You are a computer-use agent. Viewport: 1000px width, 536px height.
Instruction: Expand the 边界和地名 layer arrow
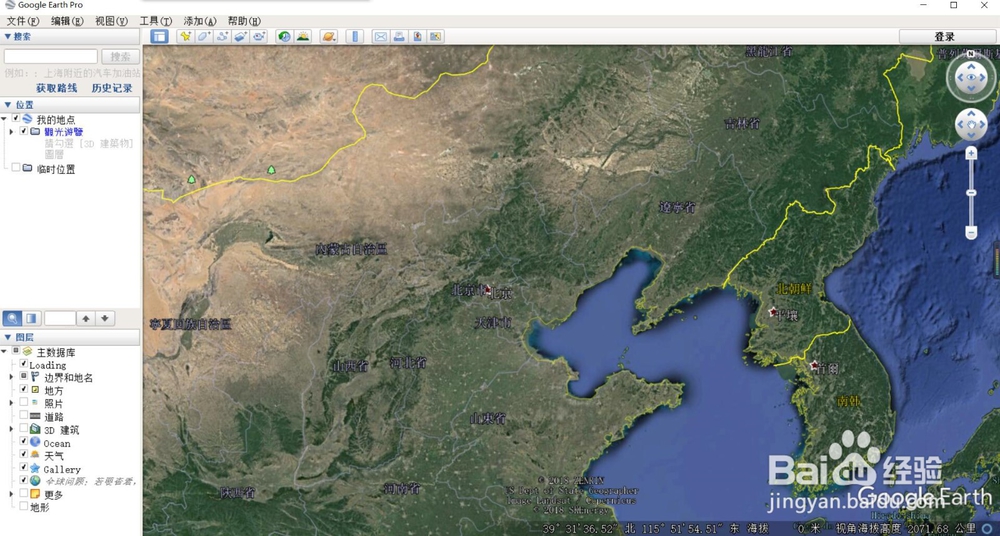[x=11, y=377]
